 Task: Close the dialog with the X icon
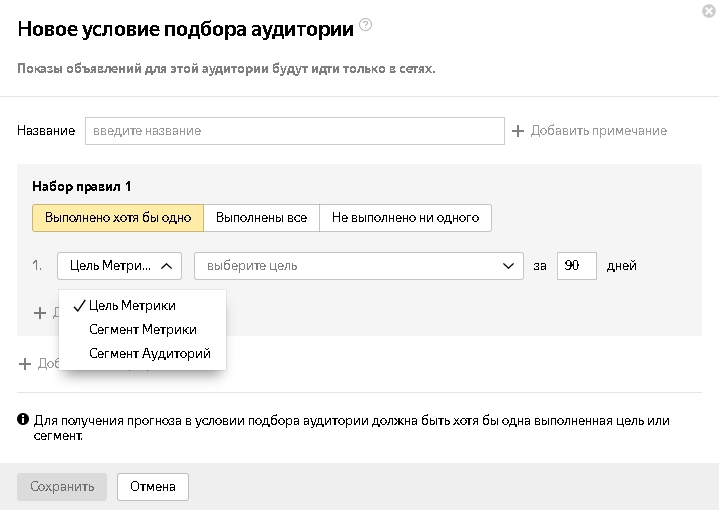point(709,11)
